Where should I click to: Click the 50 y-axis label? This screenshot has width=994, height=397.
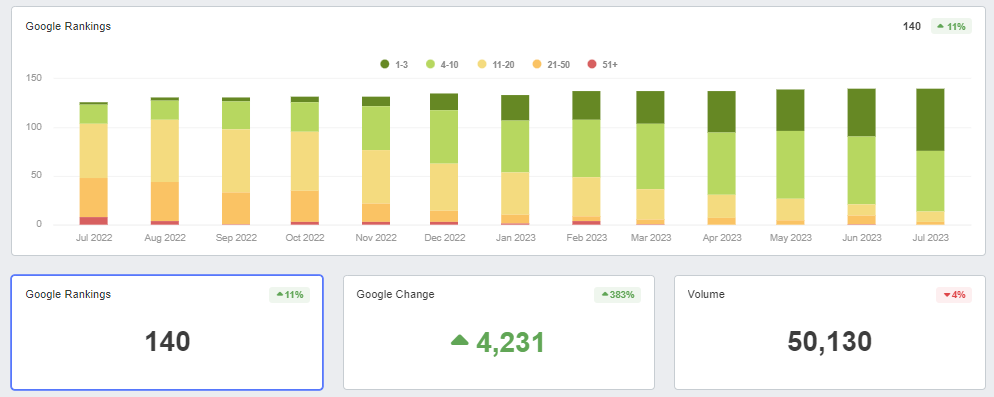click(36, 176)
